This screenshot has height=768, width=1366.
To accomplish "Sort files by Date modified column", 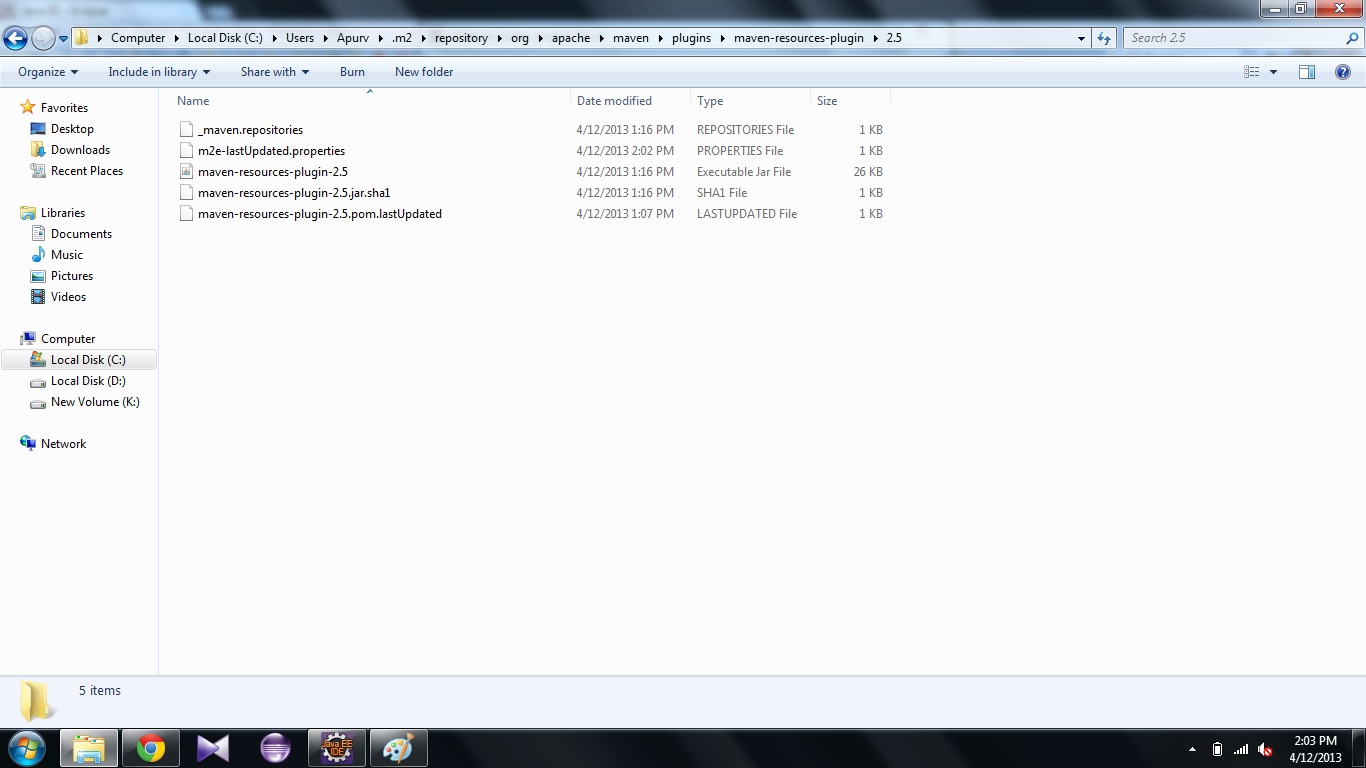I will point(614,101).
